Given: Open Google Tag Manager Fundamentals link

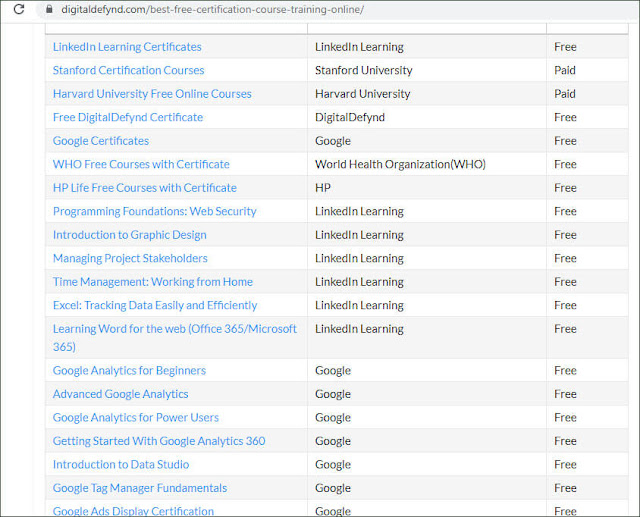Looking at the screenshot, I should (140, 488).
